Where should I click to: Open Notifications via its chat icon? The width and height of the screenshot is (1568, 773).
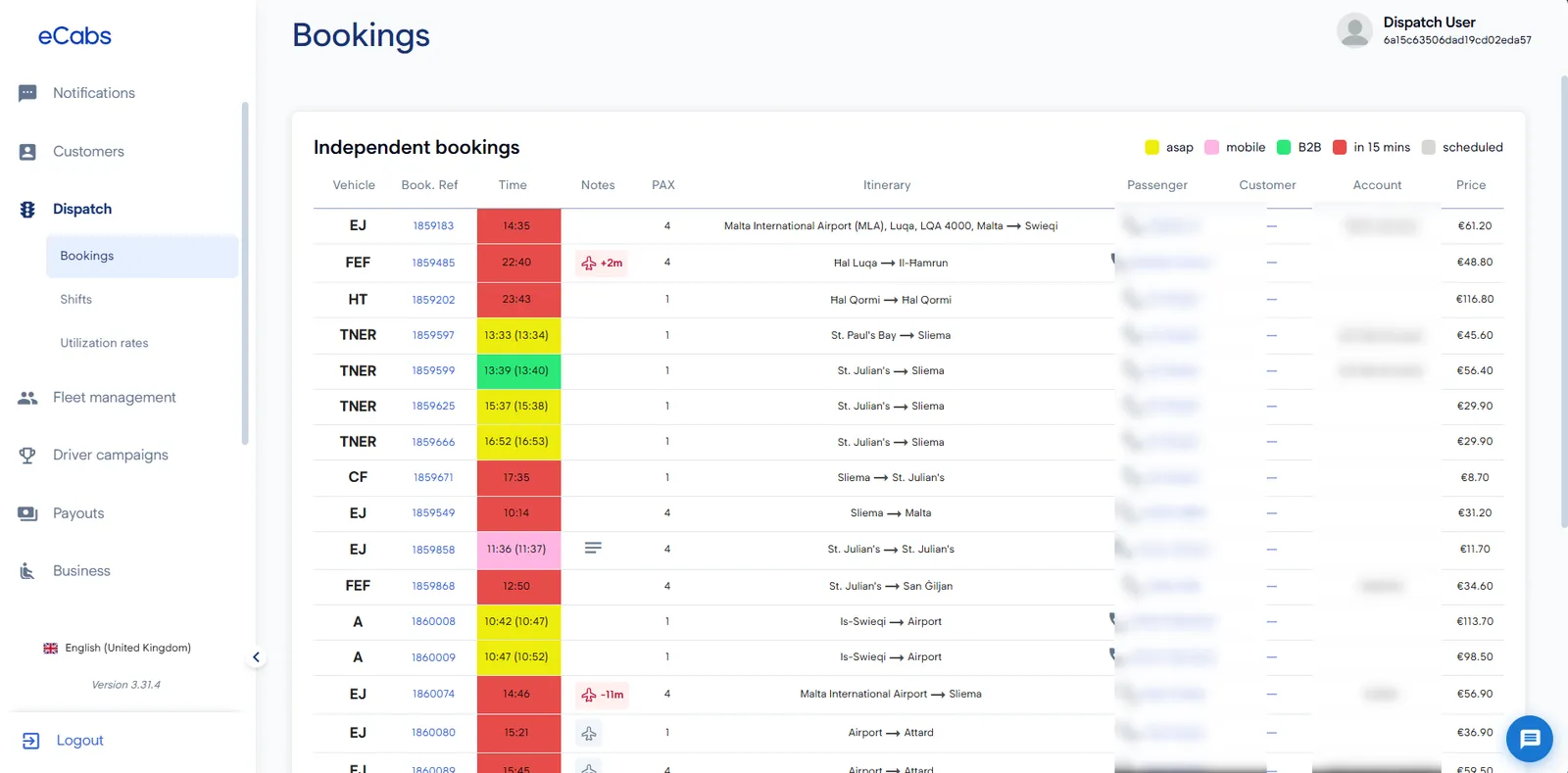(27, 93)
